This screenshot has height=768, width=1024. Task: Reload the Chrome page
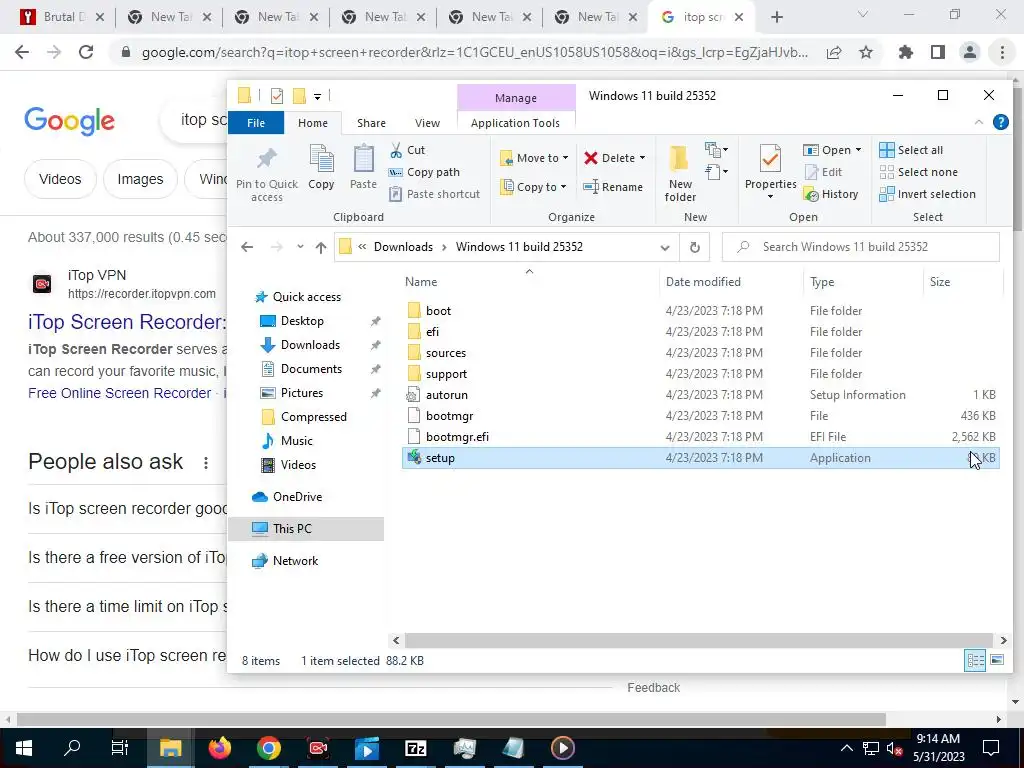click(x=86, y=52)
